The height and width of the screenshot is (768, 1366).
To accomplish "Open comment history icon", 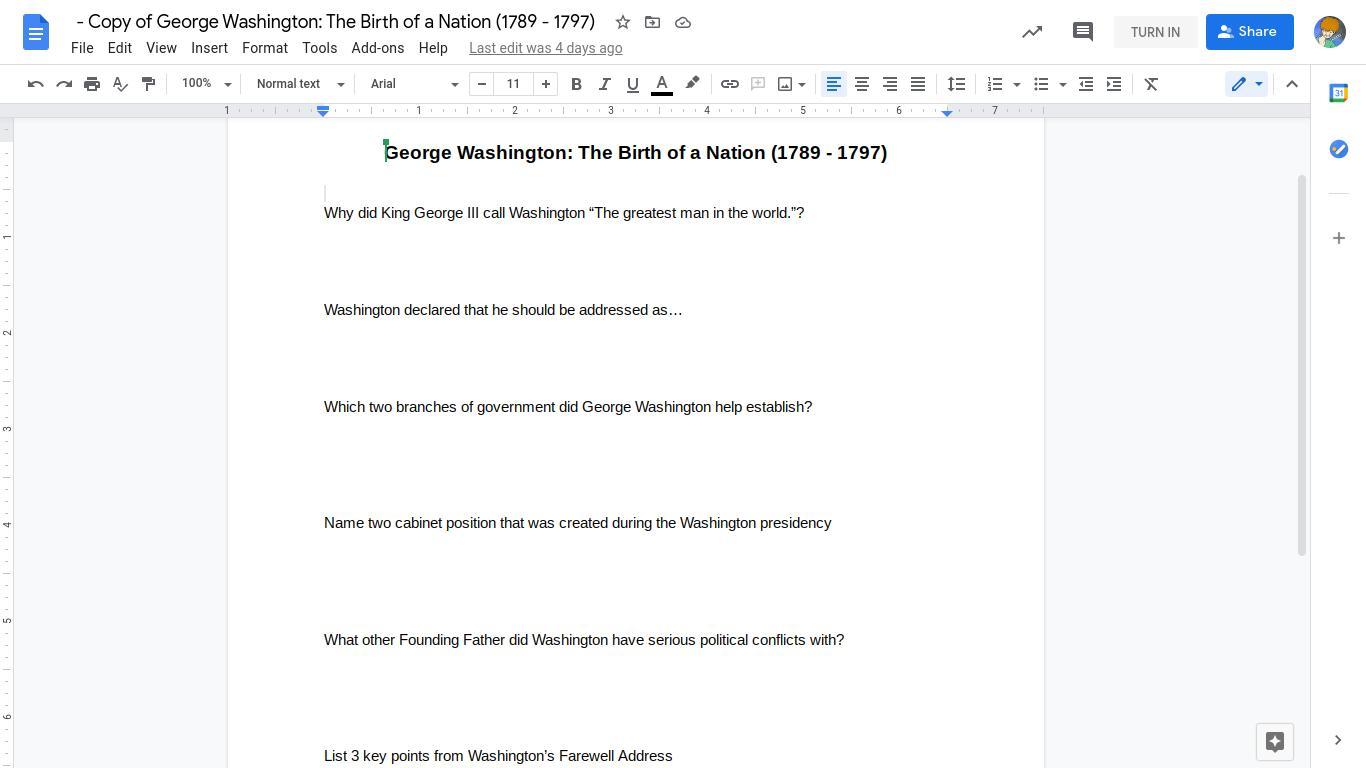I will click(1082, 32).
